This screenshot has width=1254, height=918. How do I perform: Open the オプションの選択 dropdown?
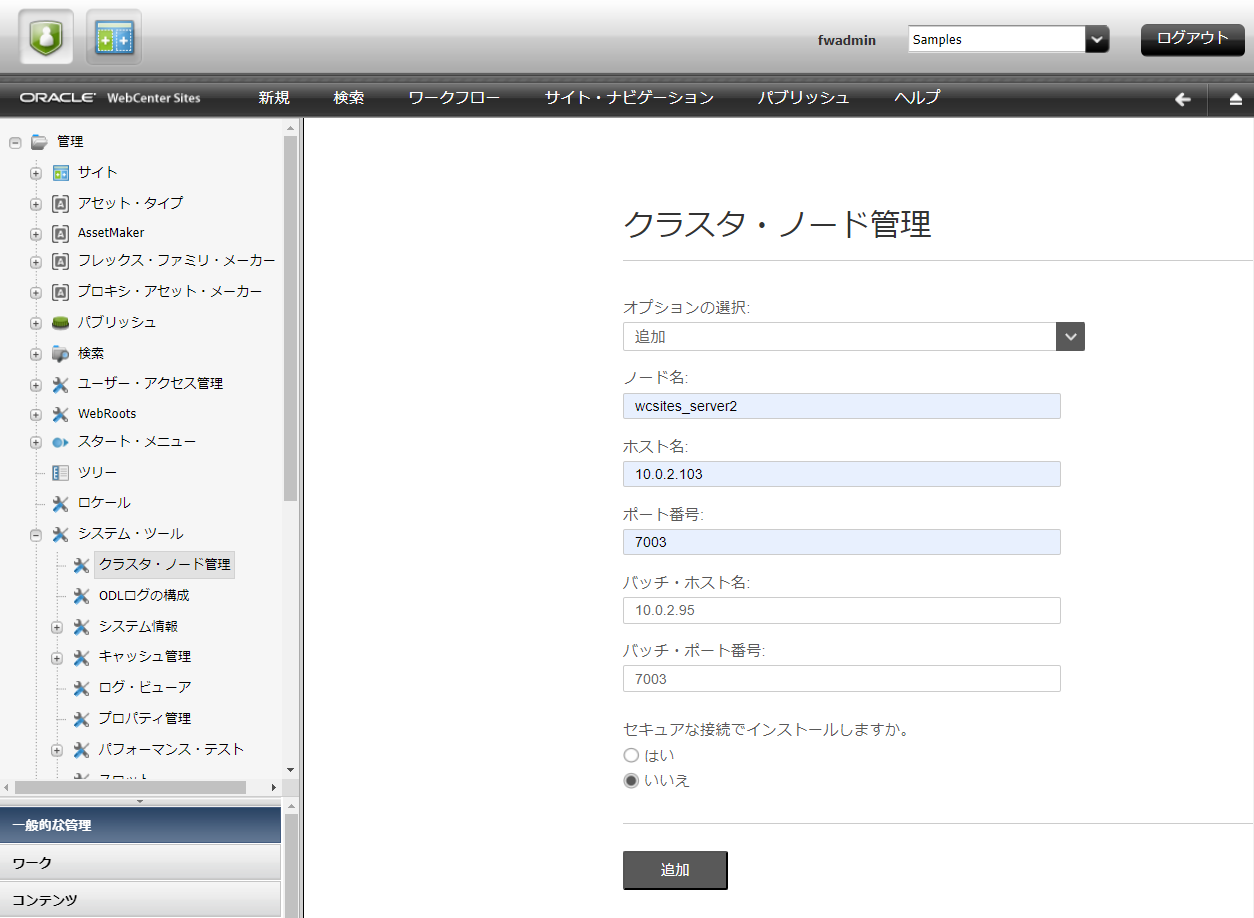[x=1070, y=336]
